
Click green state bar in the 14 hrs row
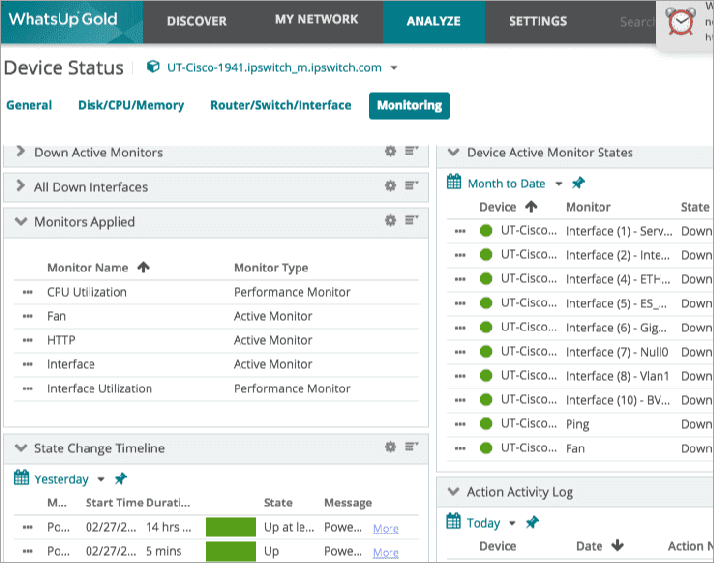click(231, 527)
